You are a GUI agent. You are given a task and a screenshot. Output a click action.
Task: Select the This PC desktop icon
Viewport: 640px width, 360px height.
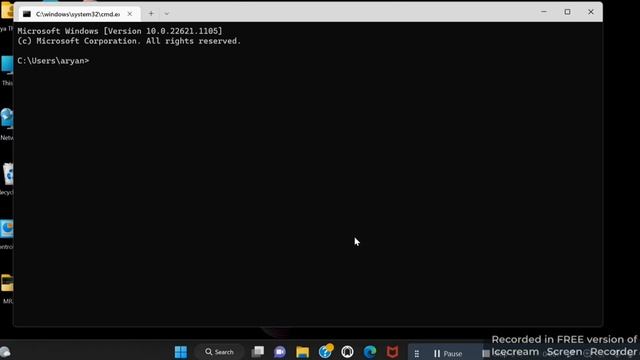pyautogui.click(x=7, y=70)
